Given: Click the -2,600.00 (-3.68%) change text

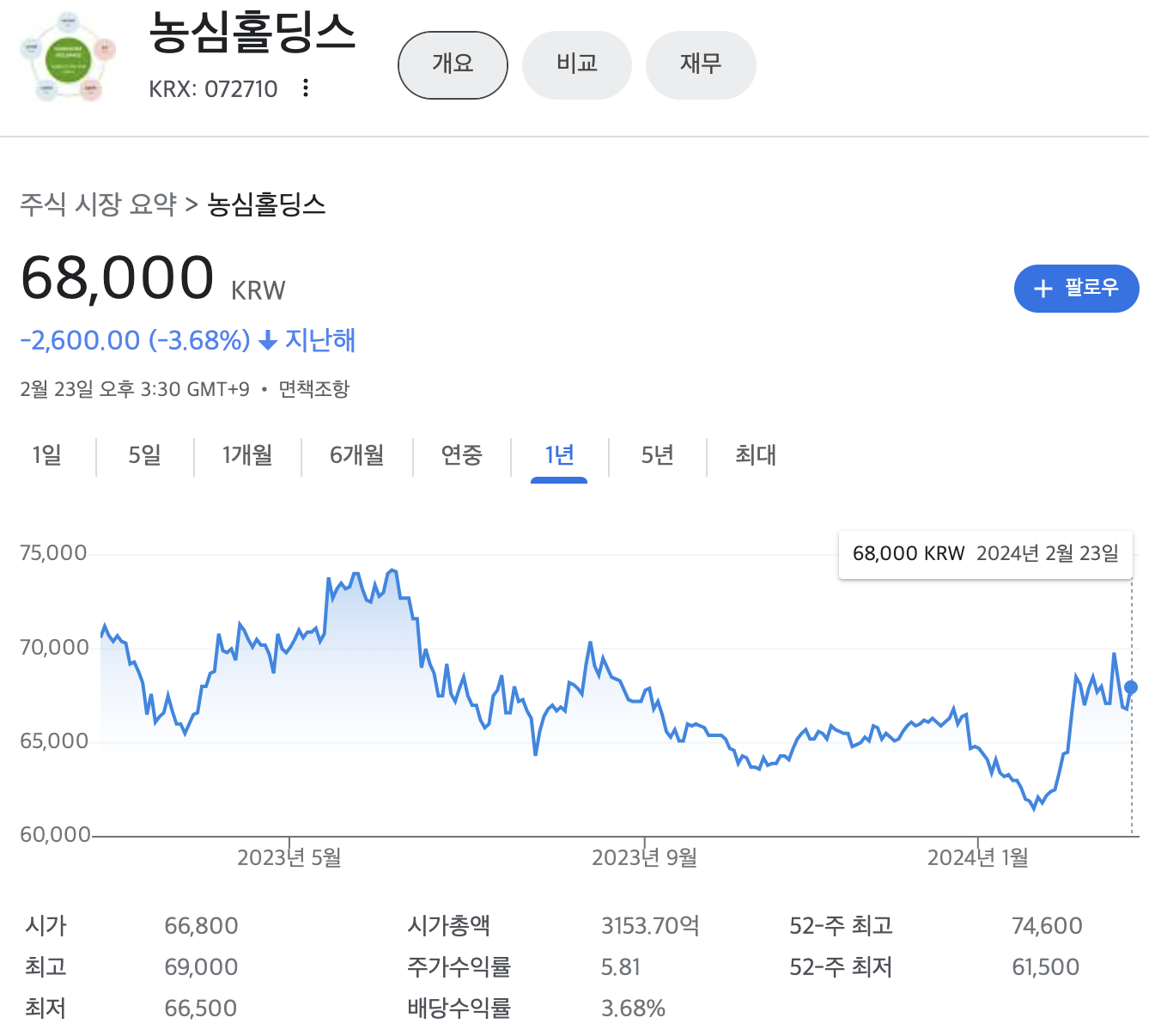Looking at the screenshot, I should point(135,341).
